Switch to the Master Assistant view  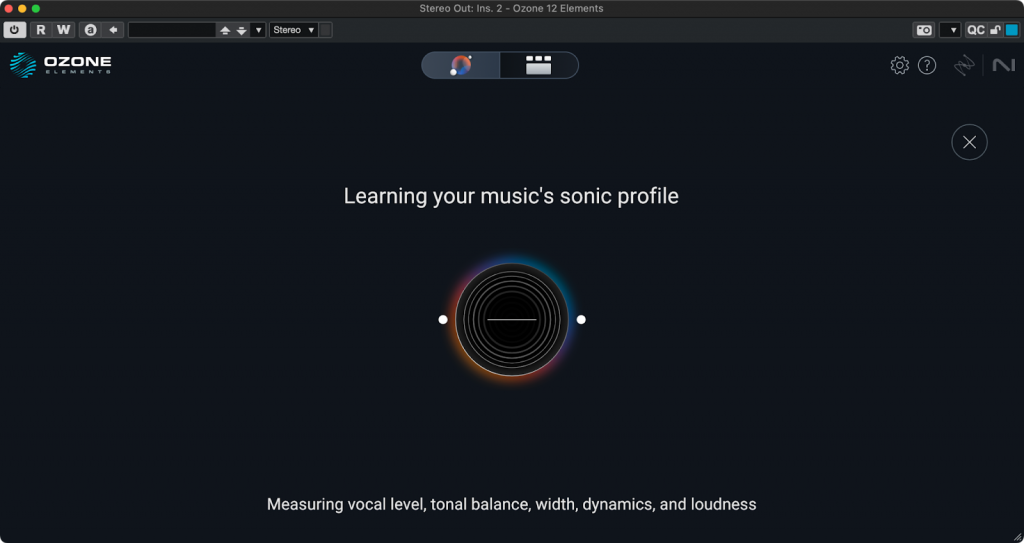(x=461, y=66)
